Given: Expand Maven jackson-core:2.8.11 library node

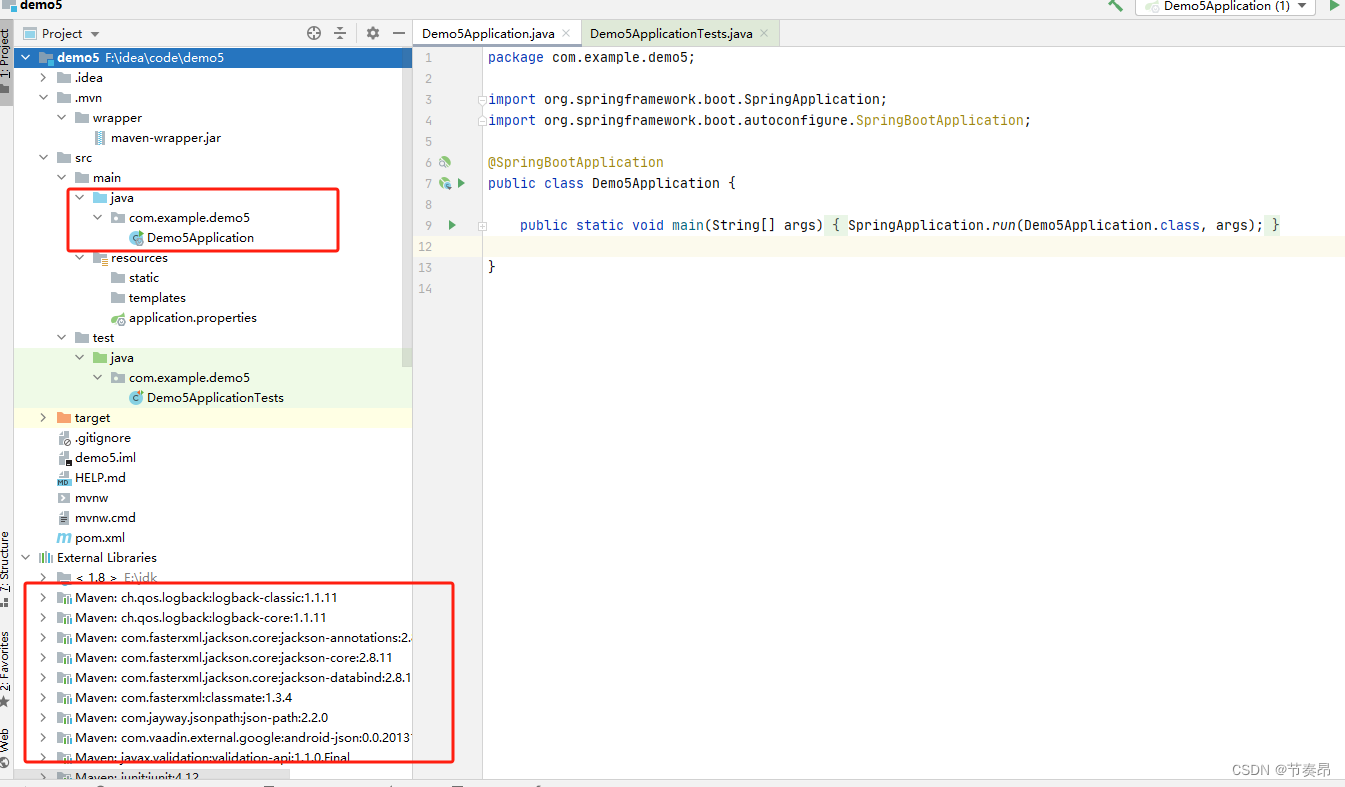Looking at the screenshot, I should pos(44,658).
